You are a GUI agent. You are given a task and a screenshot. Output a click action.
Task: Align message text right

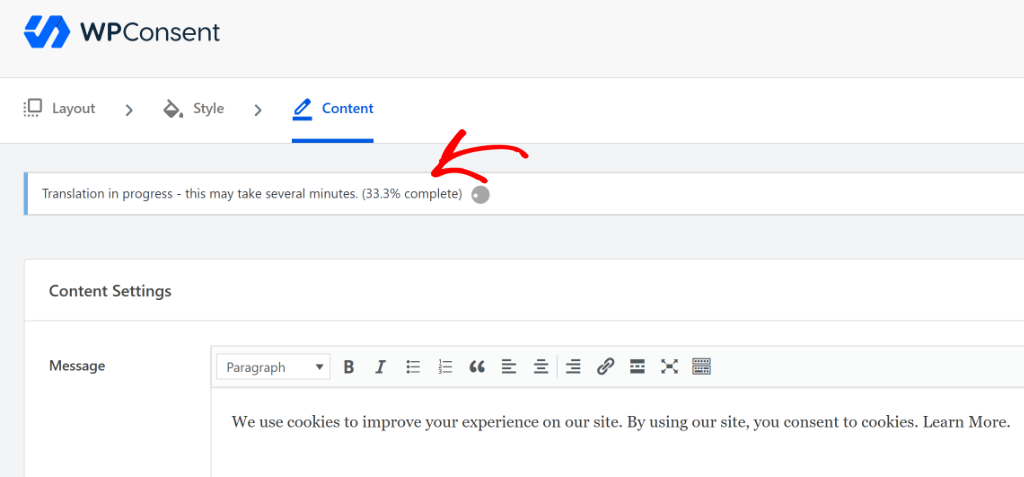coord(573,367)
